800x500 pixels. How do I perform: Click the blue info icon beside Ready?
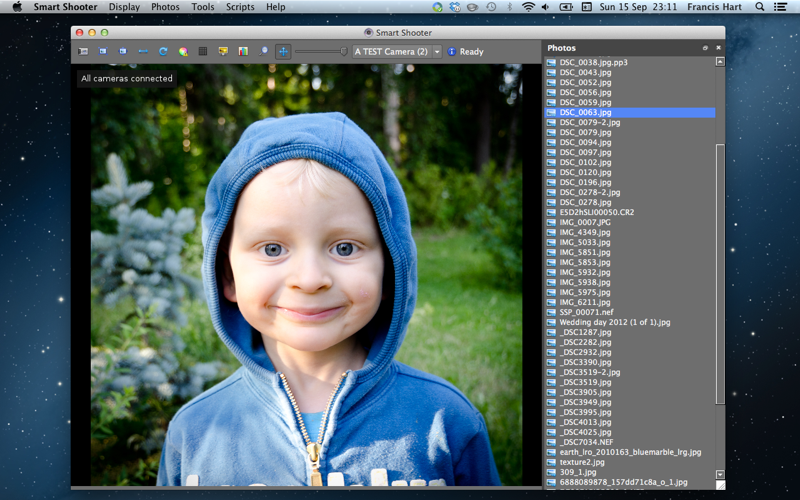(x=452, y=51)
